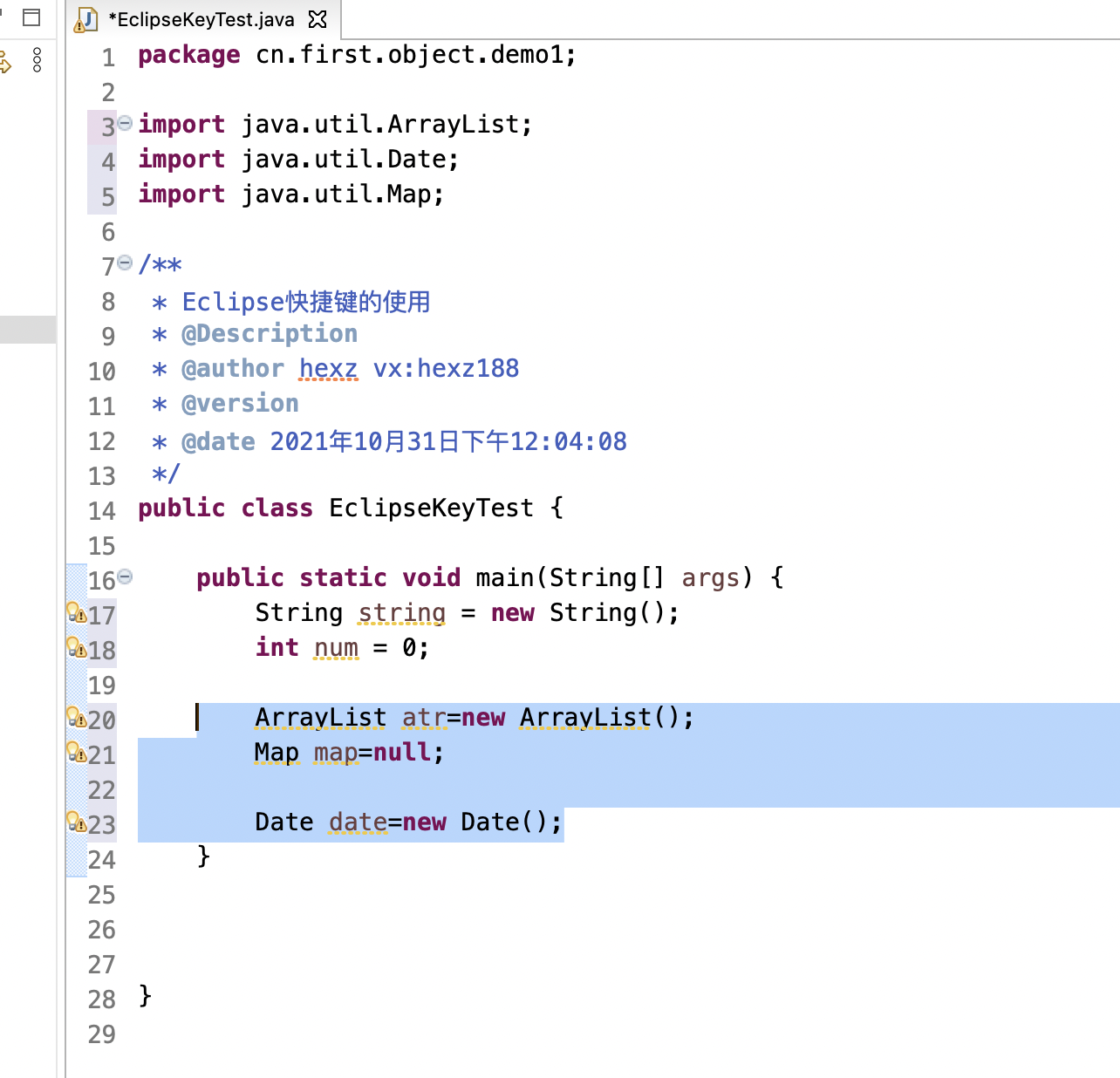Click the warning marker beside line 21
The image size is (1120, 1078).
click(76, 753)
